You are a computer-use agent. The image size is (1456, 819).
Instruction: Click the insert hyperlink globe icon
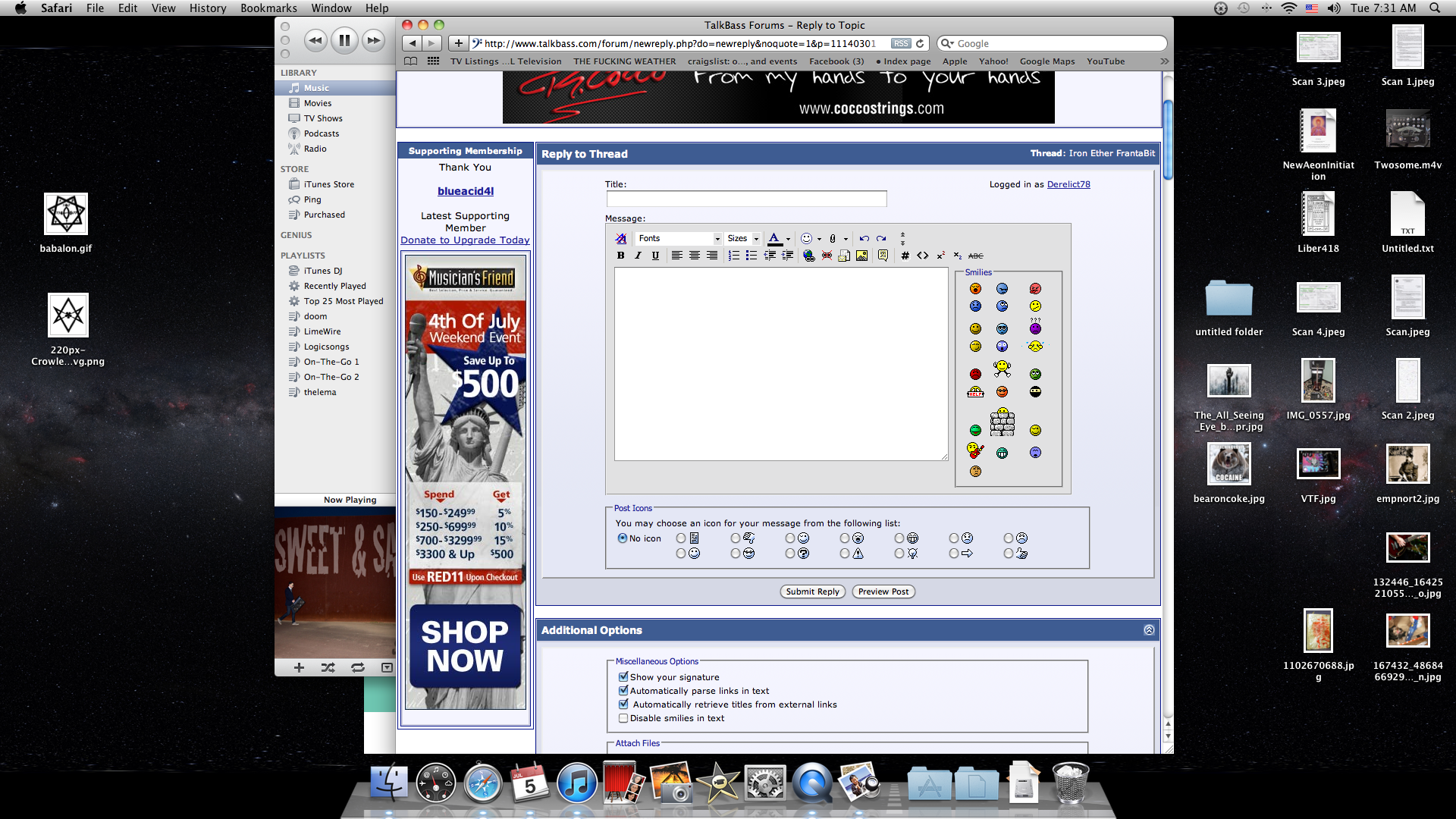click(x=808, y=256)
